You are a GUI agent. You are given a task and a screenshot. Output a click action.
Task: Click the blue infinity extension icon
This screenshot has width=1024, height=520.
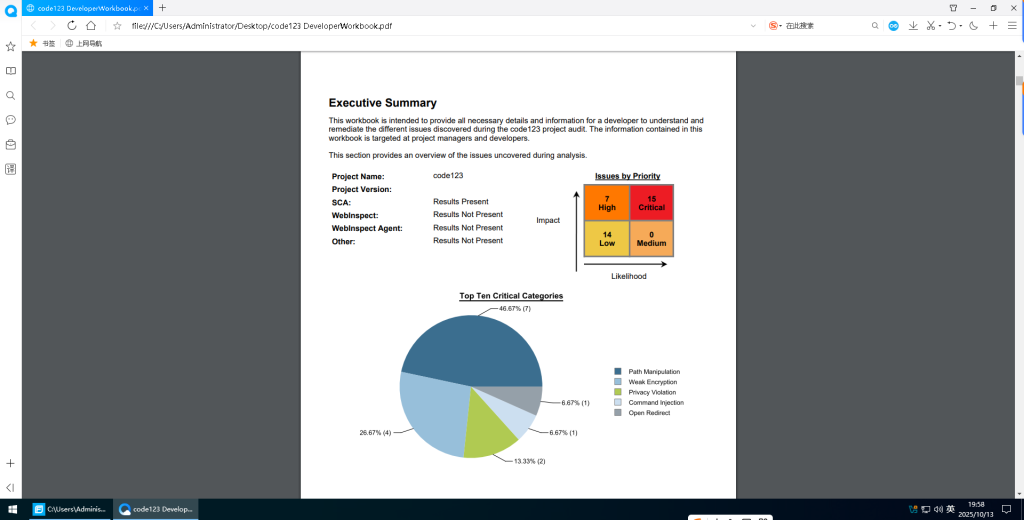click(894, 26)
